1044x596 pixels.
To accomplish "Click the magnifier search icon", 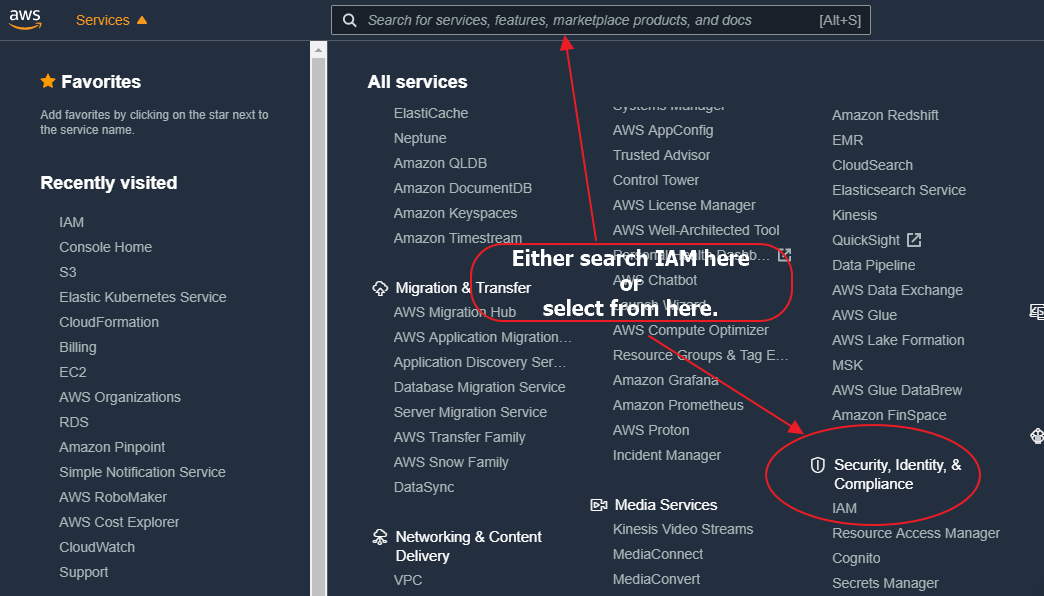I will click(x=350, y=21).
